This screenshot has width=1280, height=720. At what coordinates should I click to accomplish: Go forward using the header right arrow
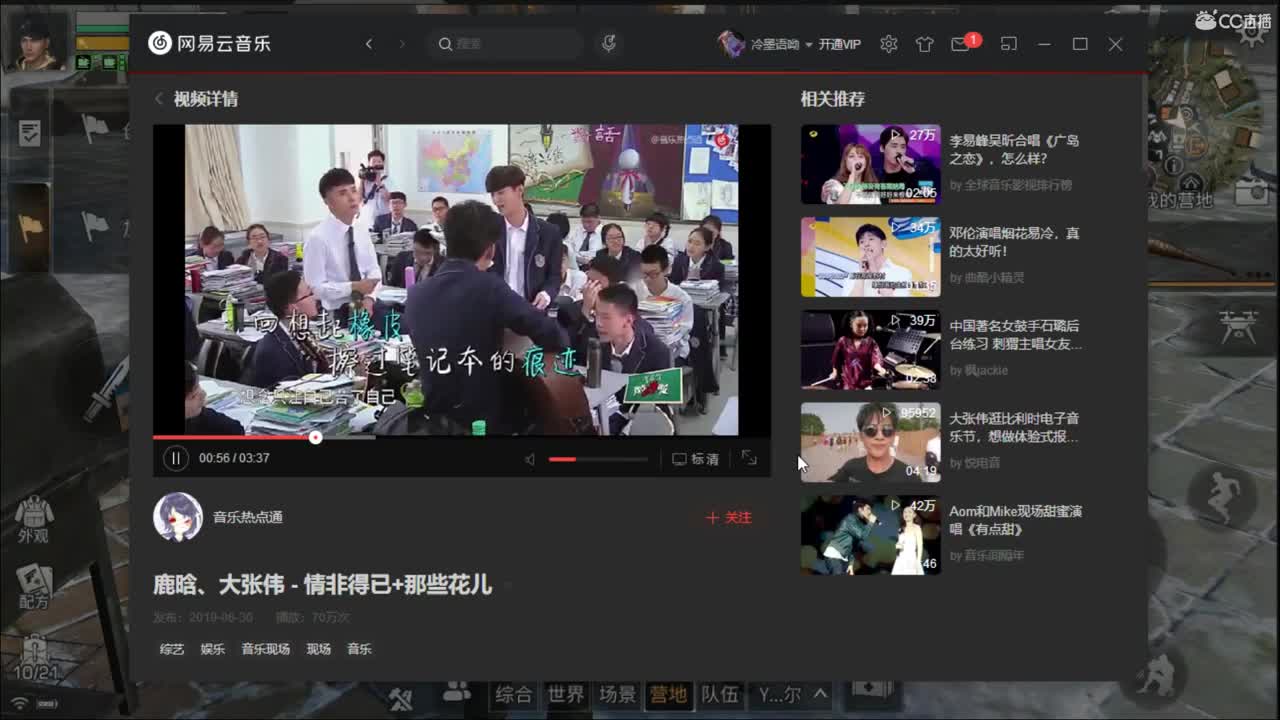[x=402, y=44]
